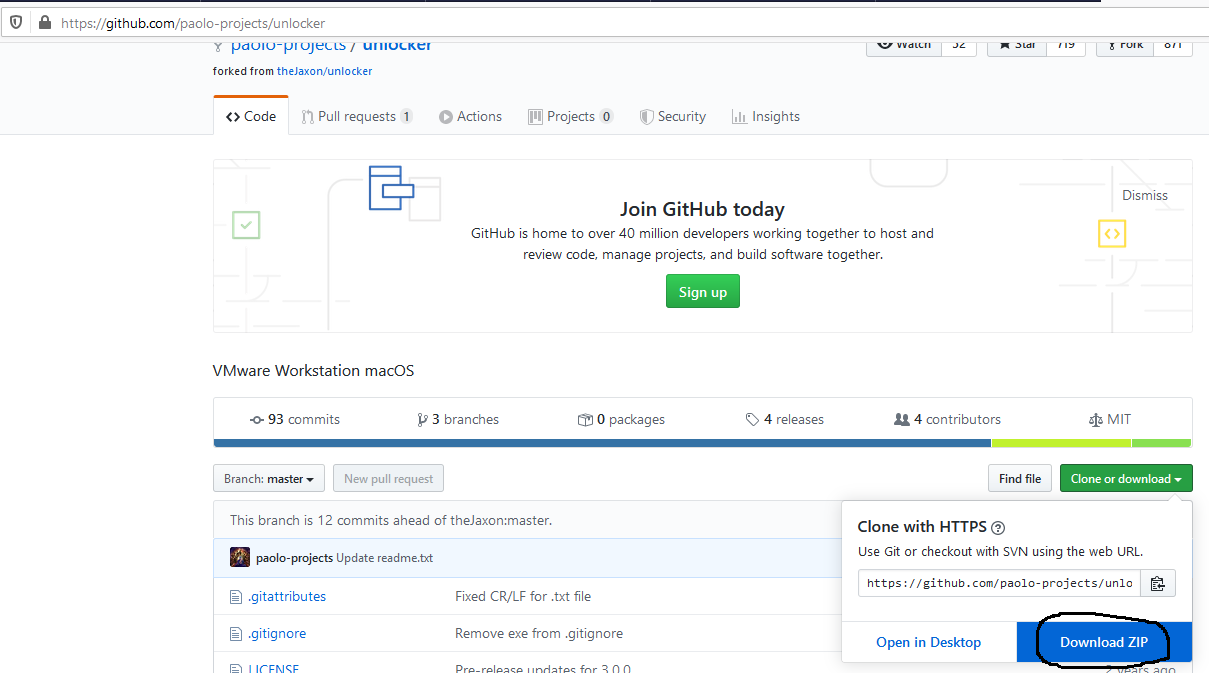
Task: Open the Actions tab
Action: pyautogui.click(x=470, y=116)
